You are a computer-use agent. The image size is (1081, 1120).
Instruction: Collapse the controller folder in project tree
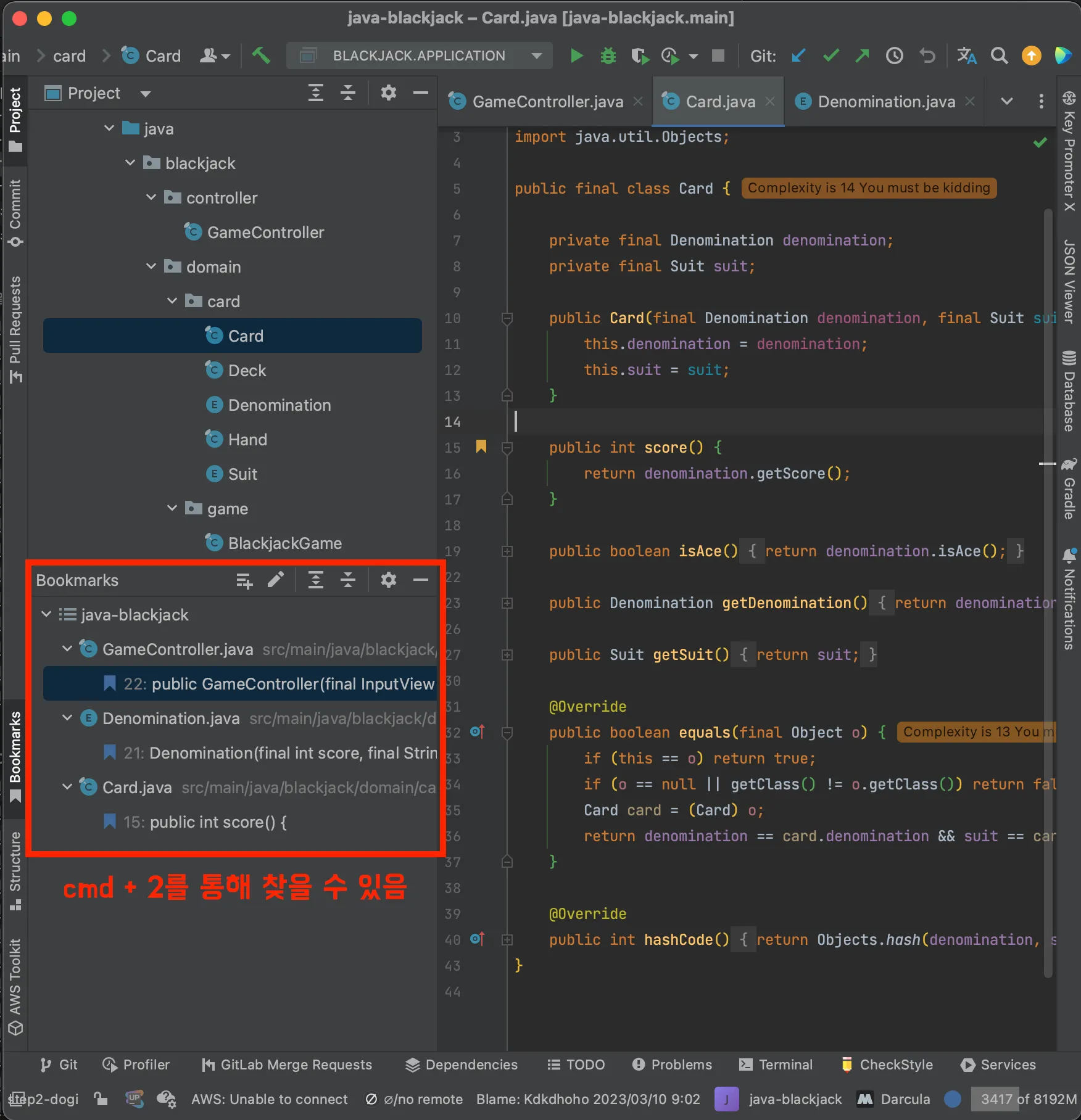click(151, 197)
